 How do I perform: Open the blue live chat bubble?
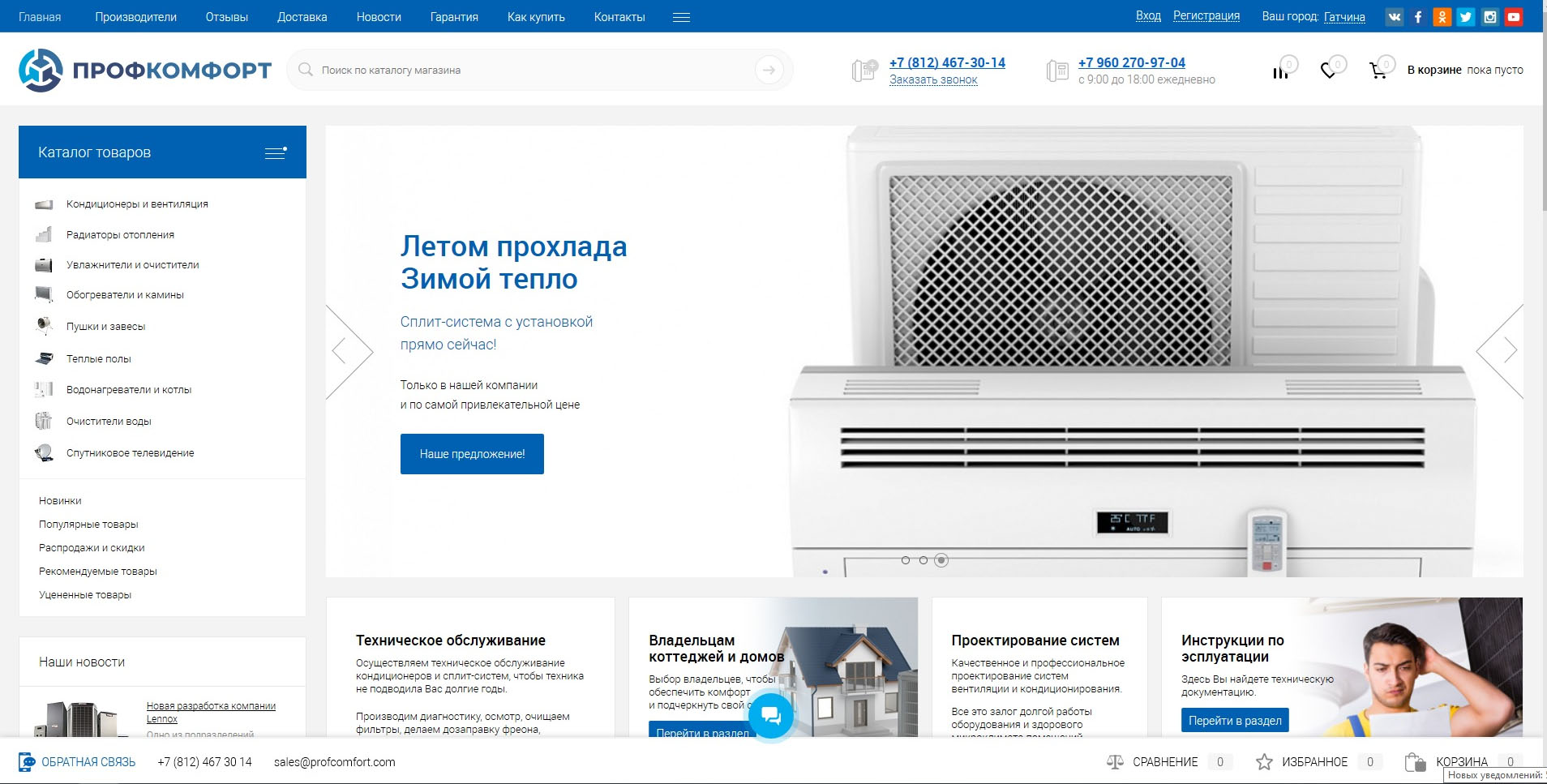point(770,716)
